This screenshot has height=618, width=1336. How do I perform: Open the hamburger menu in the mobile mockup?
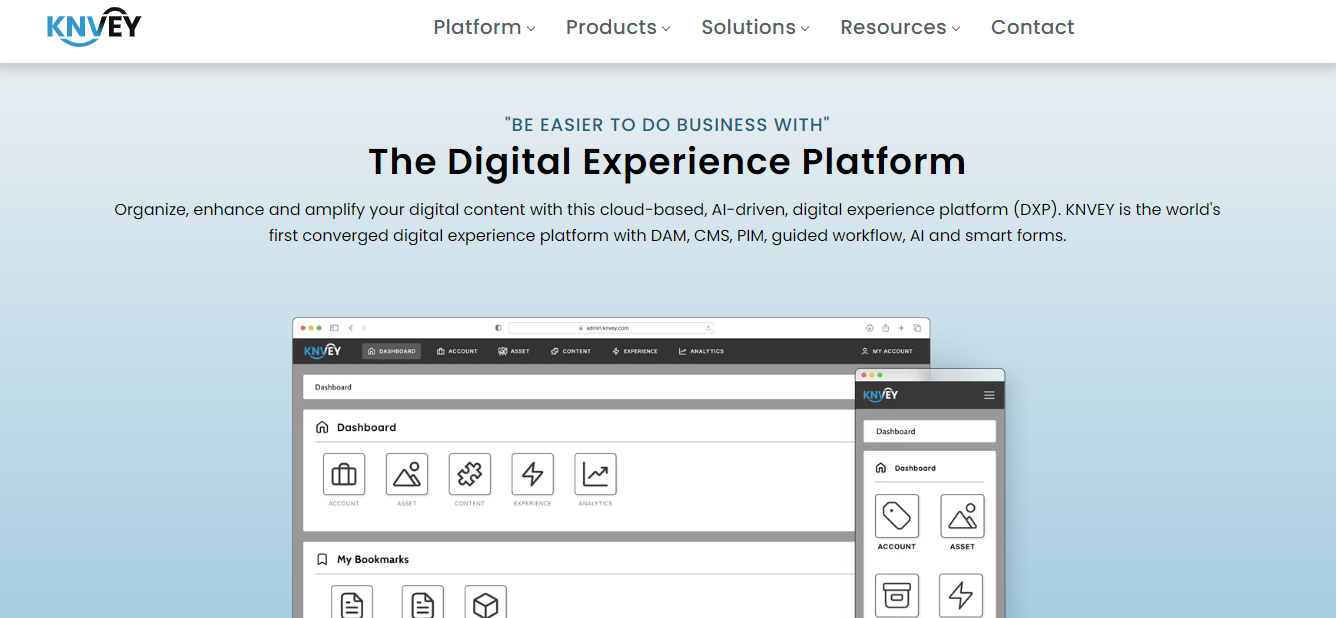coord(989,395)
